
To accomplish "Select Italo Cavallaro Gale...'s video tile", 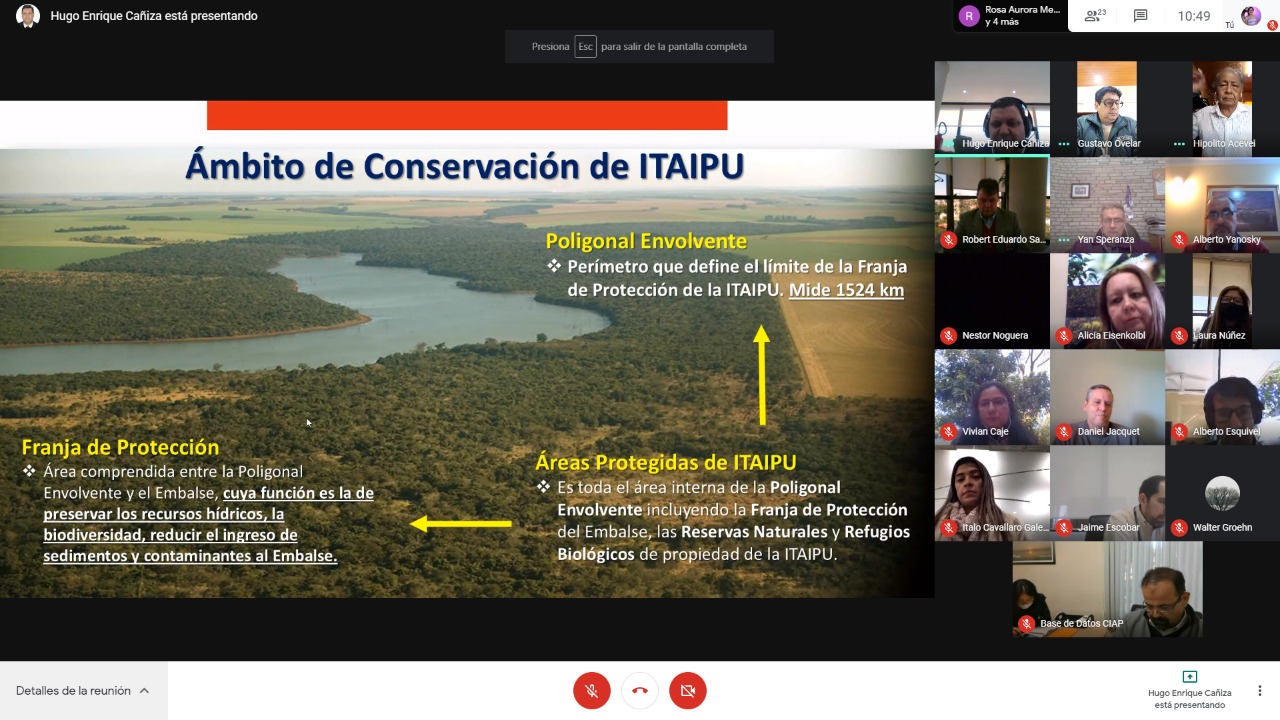I will click(x=992, y=493).
